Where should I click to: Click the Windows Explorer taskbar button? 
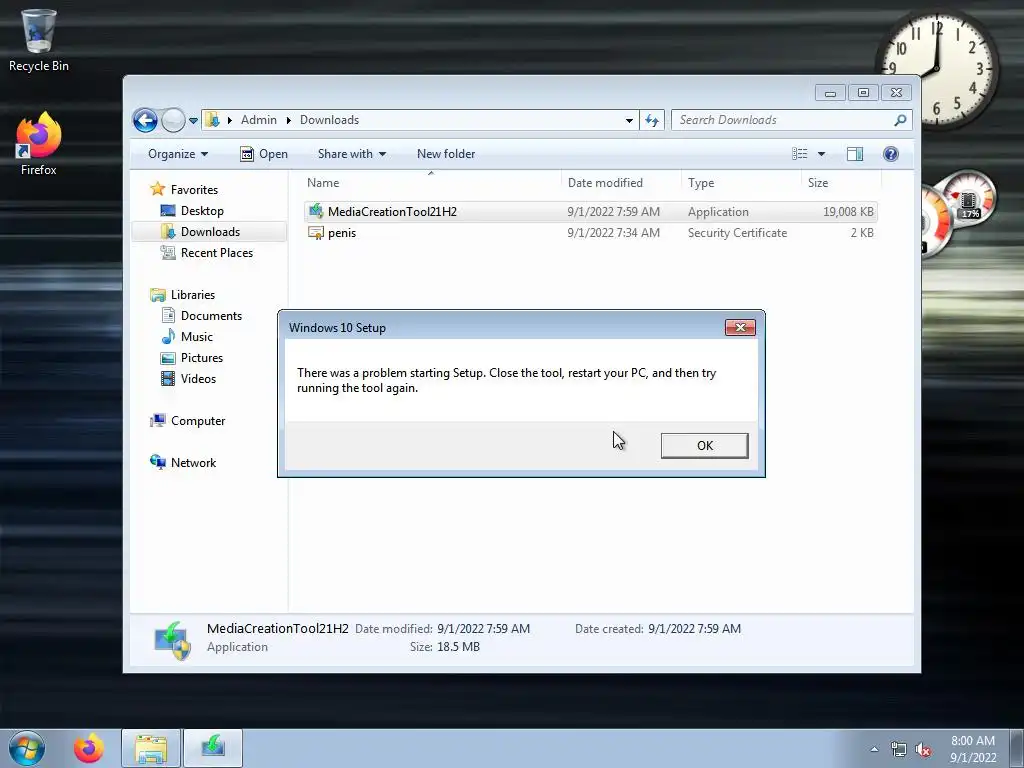coord(151,748)
